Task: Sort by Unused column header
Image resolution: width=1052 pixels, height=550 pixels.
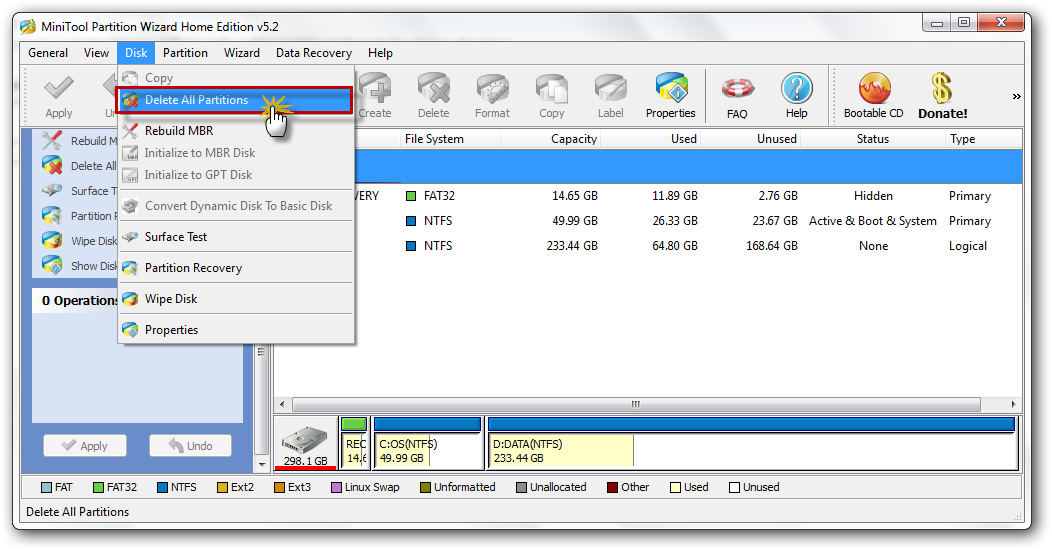Action: pos(751,139)
